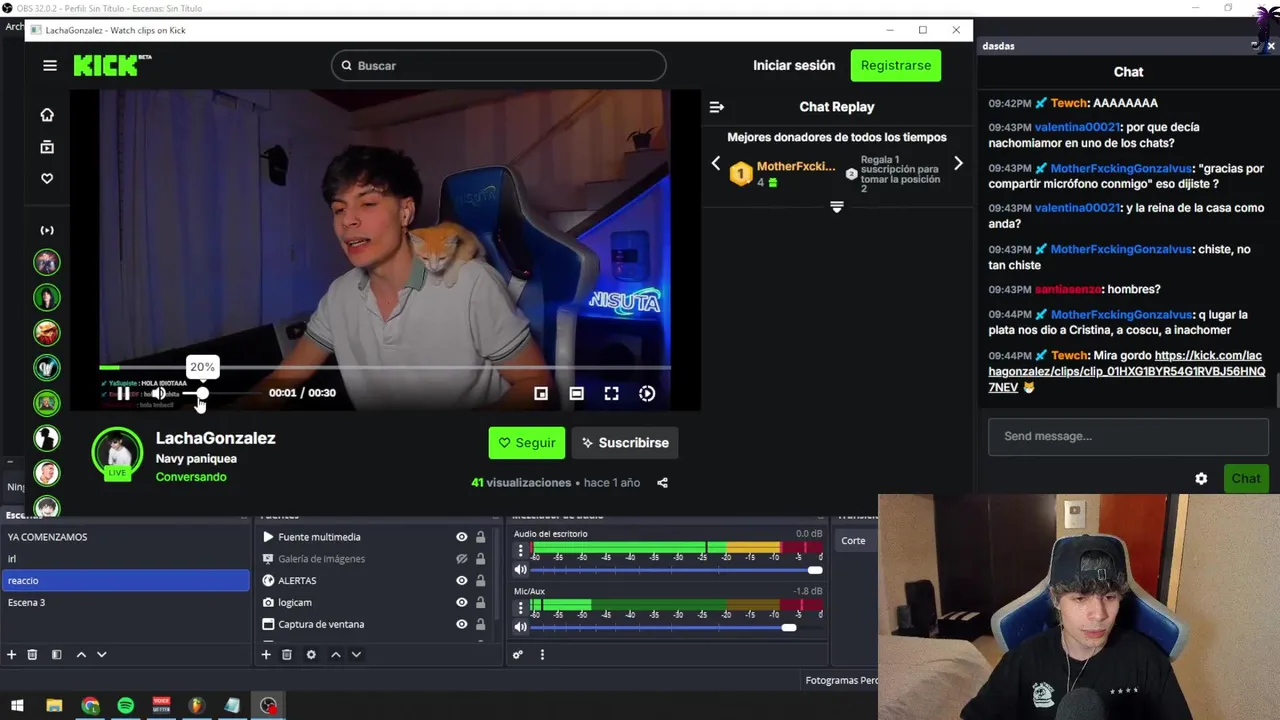The width and height of the screenshot is (1280, 720).
Task: Hide the Captura de ventana source
Action: [x=462, y=625]
